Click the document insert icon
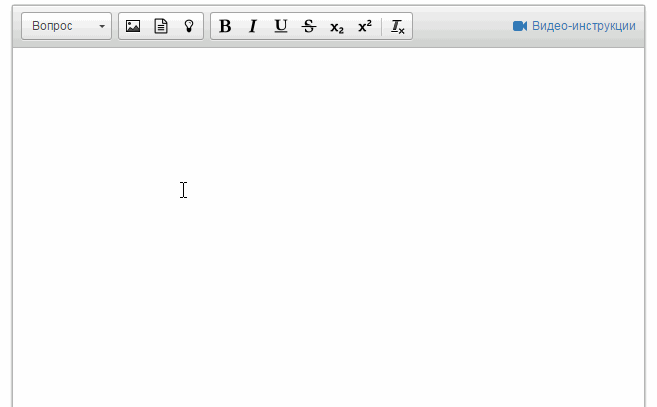The image size is (657, 407). point(161,26)
